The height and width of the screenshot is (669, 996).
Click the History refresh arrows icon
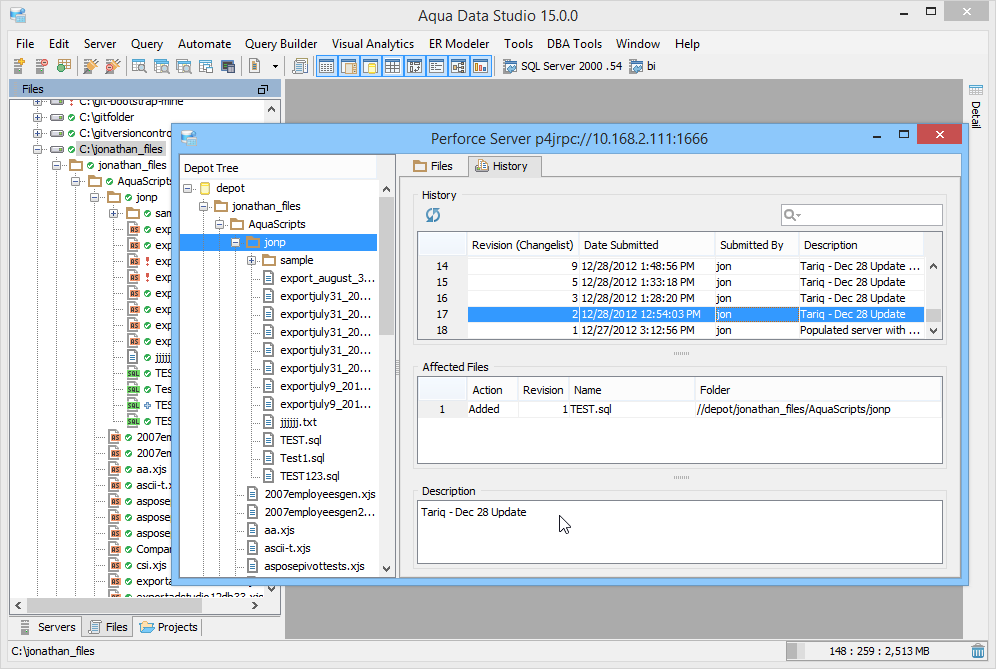tap(433, 215)
